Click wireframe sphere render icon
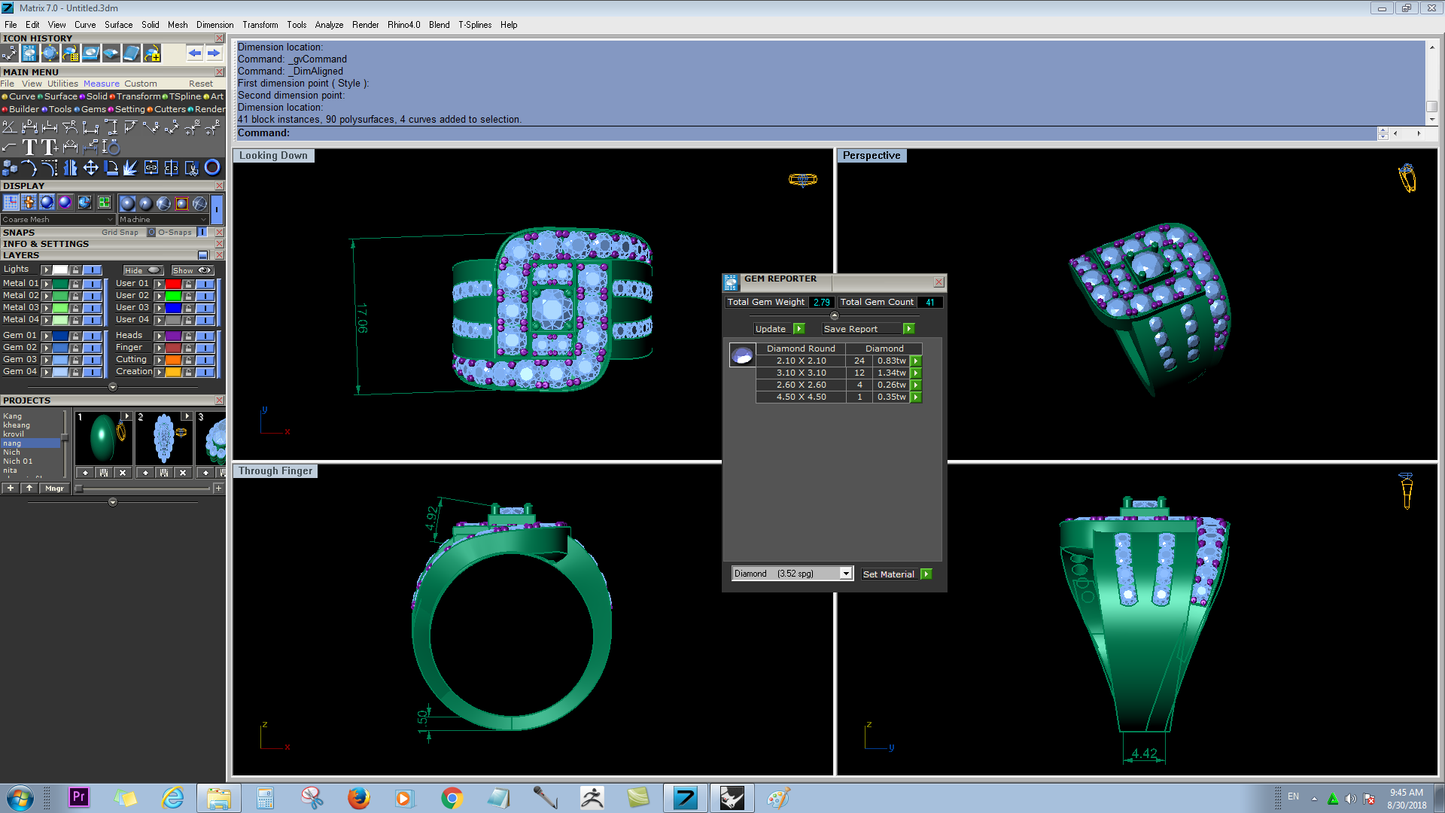 coord(200,203)
